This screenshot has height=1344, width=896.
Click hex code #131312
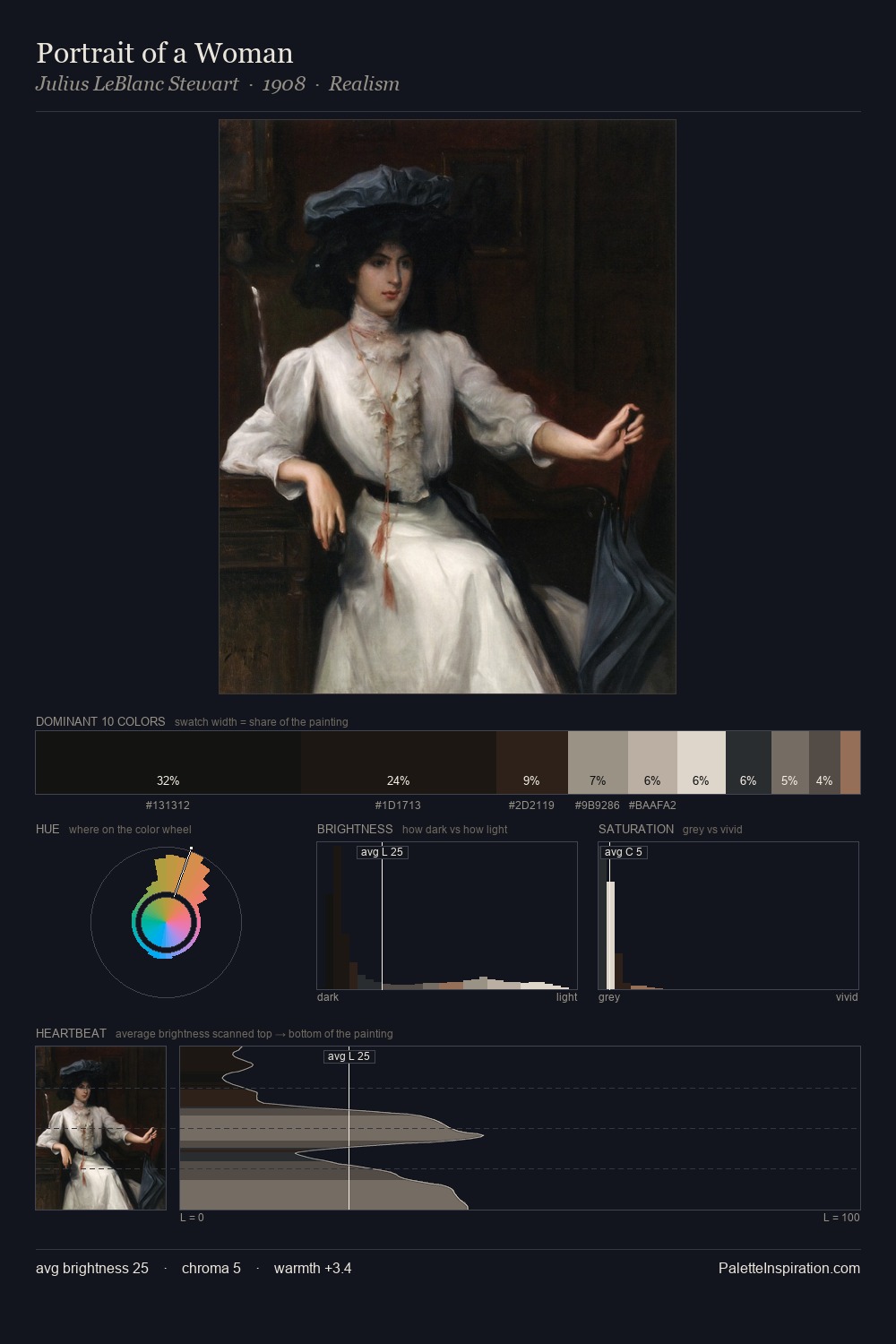coord(168,806)
